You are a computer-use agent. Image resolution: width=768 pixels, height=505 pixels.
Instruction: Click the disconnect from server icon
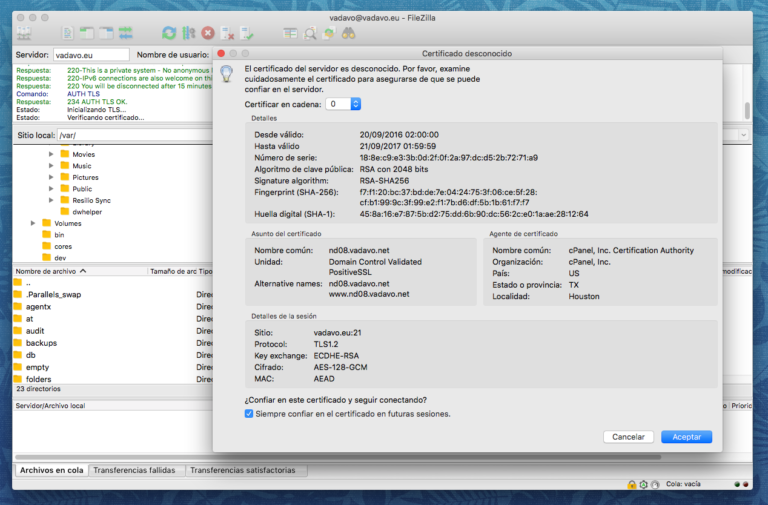(x=227, y=33)
